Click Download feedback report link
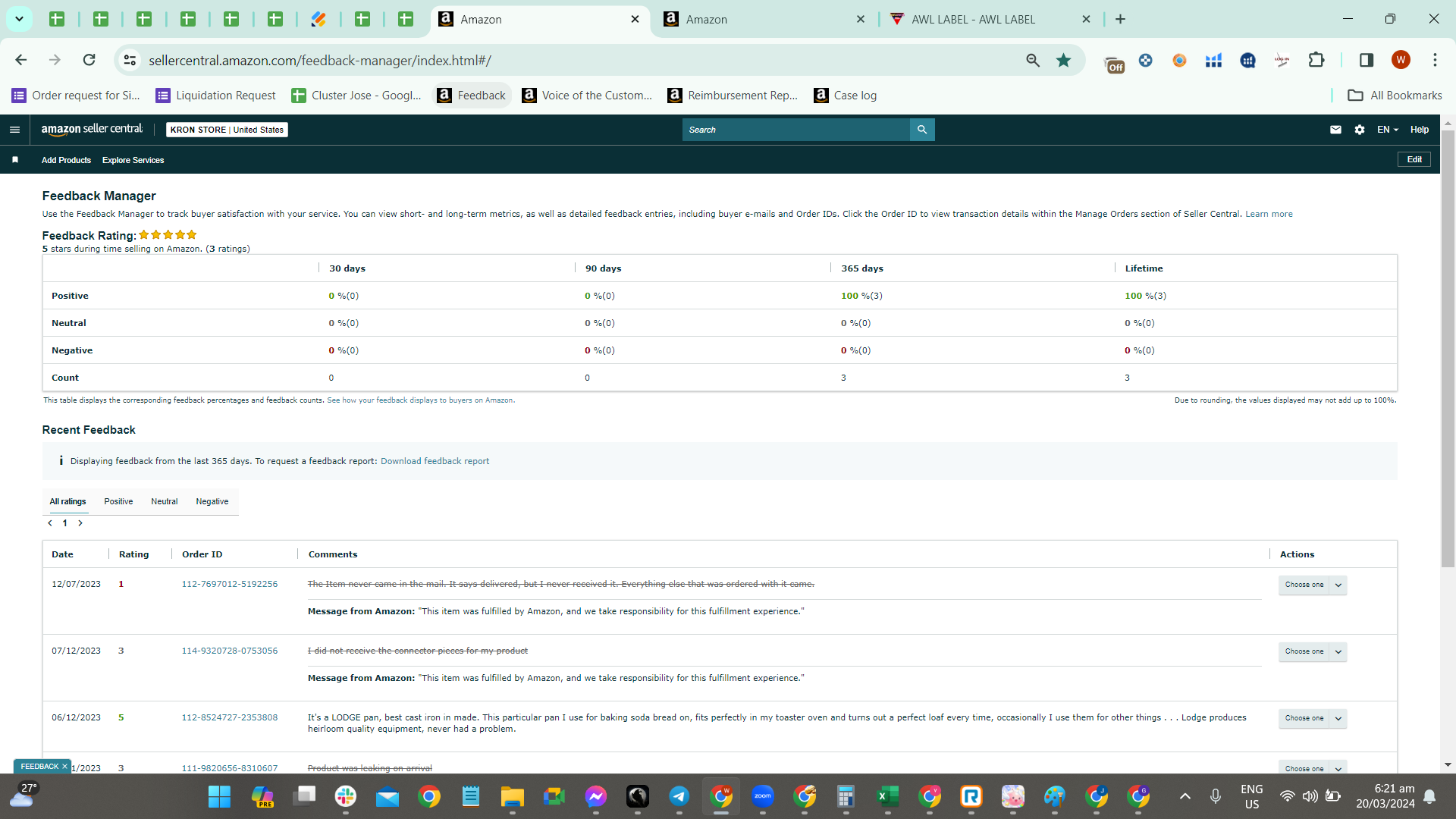 pyautogui.click(x=435, y=461)
